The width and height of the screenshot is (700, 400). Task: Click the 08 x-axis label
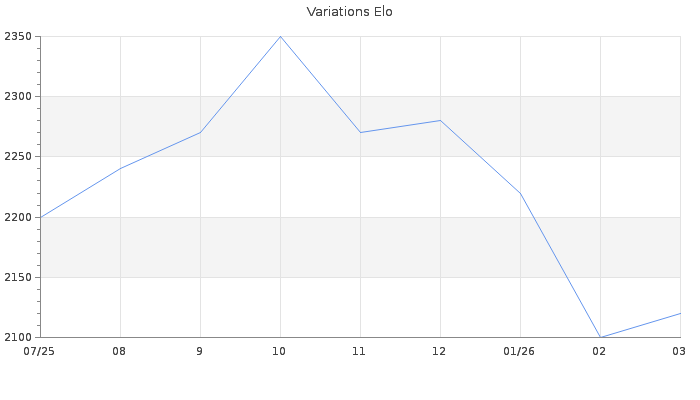[120, 351]
